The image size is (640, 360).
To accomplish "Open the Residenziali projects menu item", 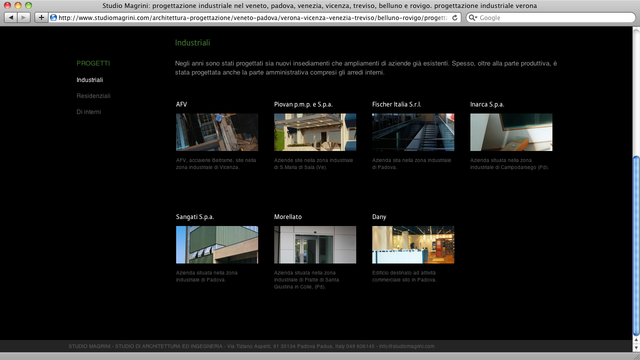I will click(93, 96).
